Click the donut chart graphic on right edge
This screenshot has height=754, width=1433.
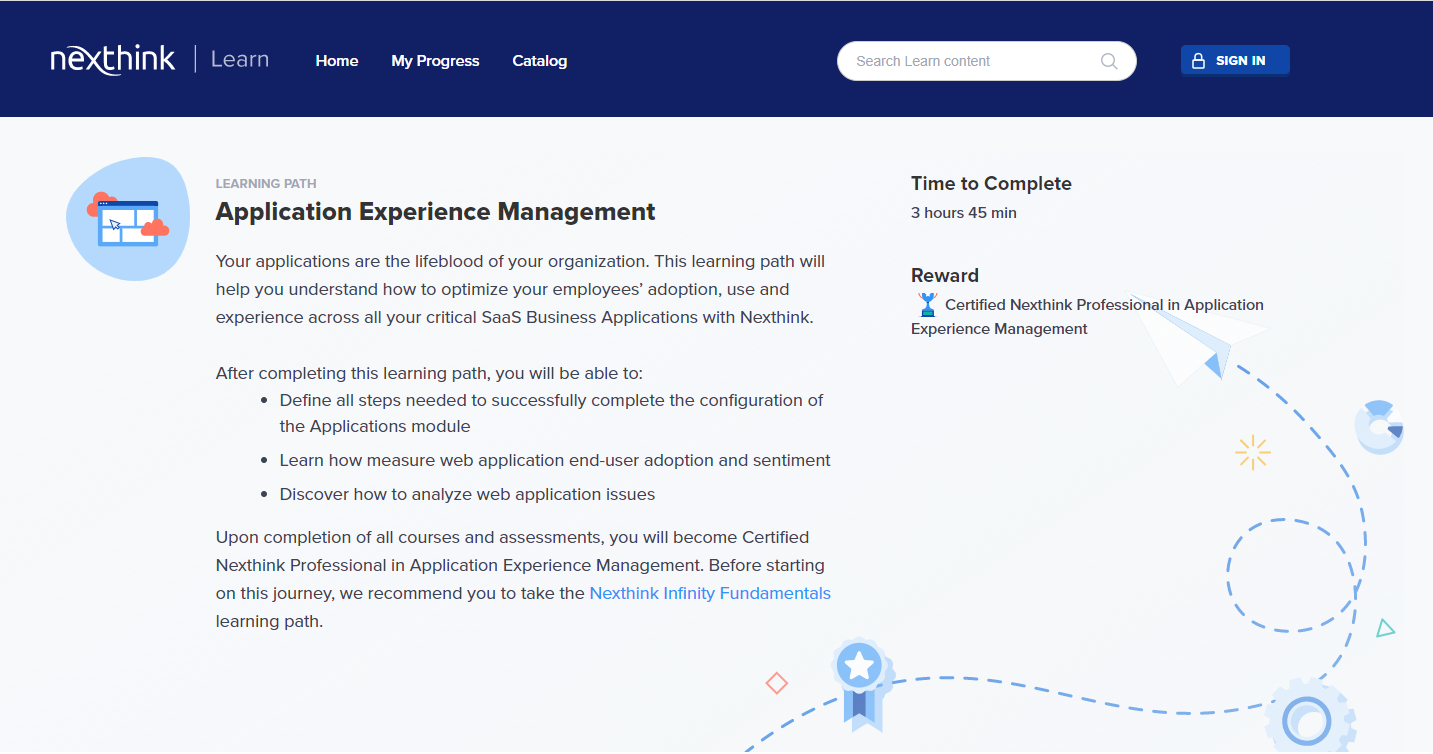click(x=1380, y=428)
